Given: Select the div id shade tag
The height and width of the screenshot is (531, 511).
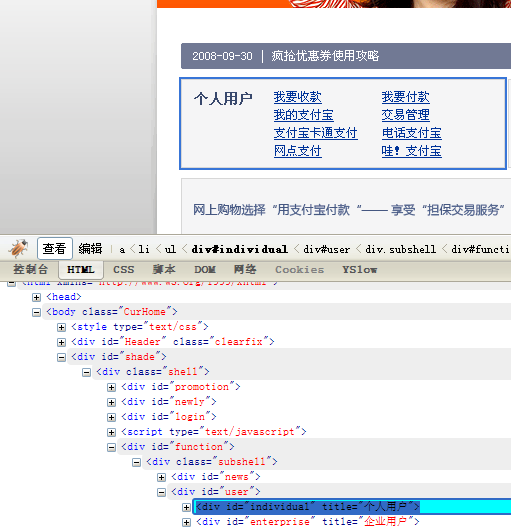Looking at the screenshot, I should coord(119,357).
